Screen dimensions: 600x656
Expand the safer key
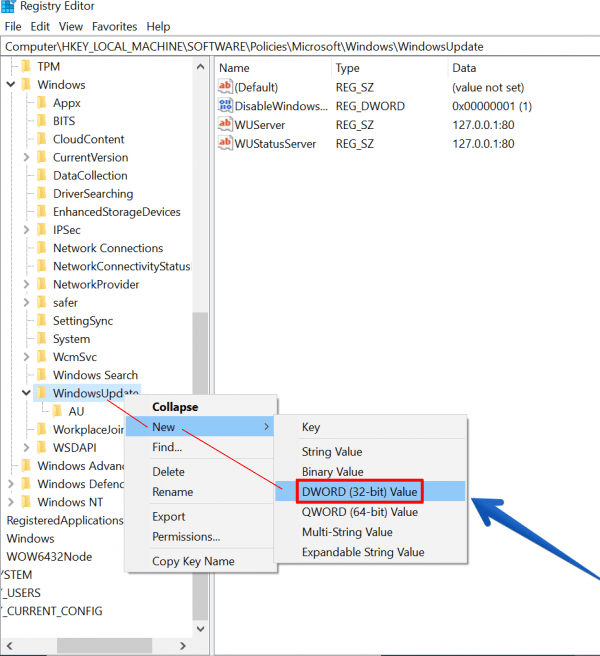tap(26, 302)
